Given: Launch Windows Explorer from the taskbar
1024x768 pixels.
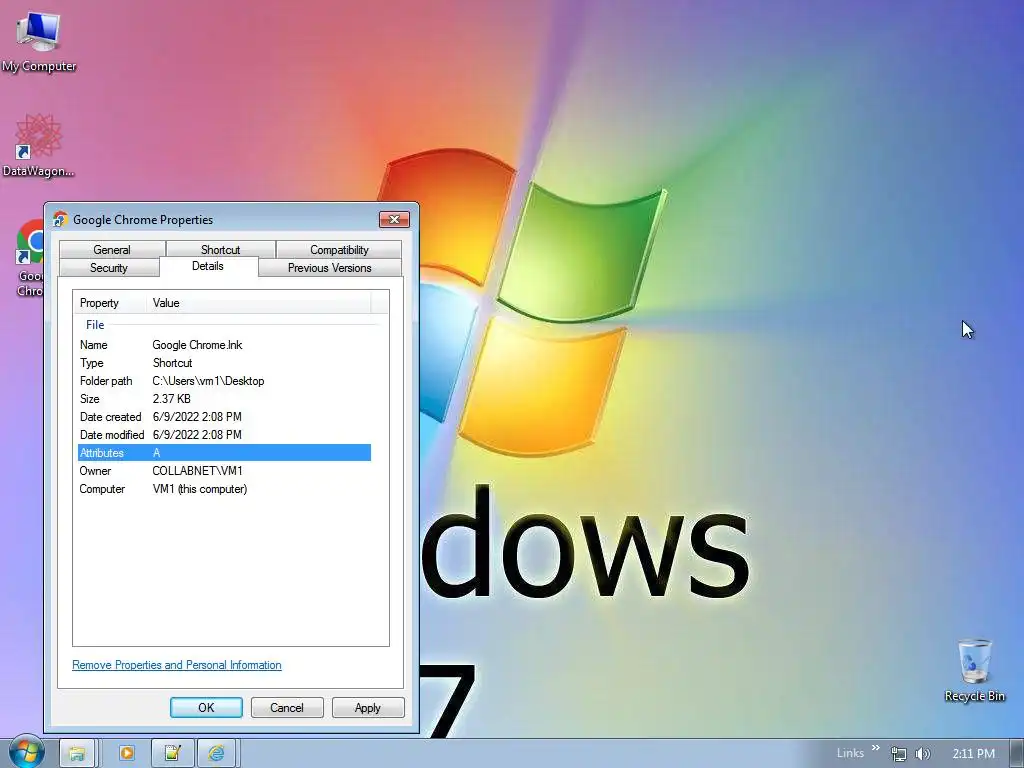Looking at the screenshot, I should [77, 754].
